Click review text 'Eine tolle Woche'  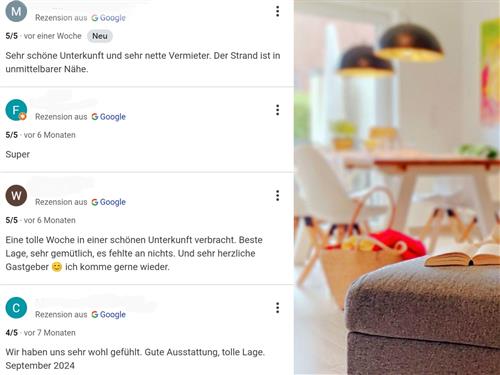click(x=134, y=253)
